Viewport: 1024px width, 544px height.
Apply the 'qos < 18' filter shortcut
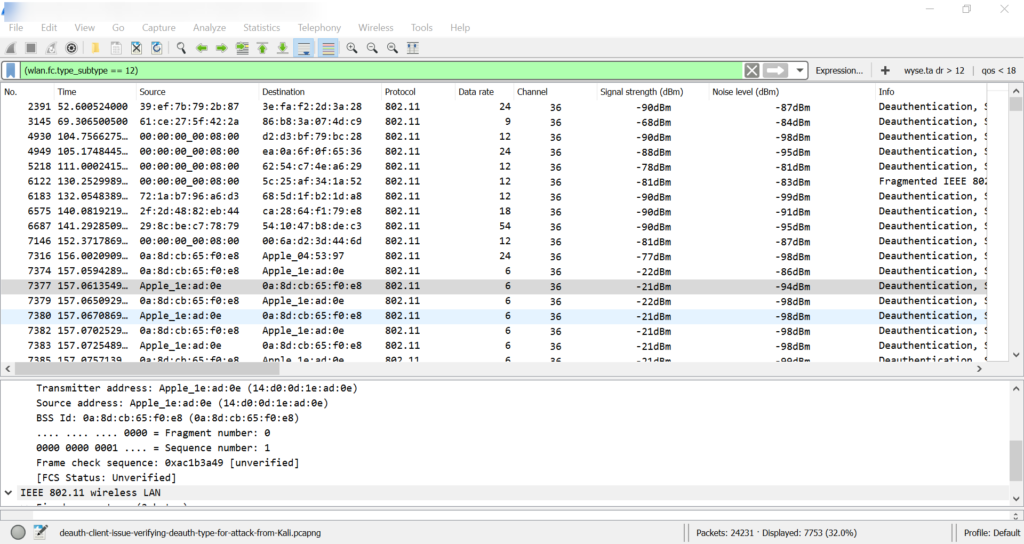pyautogui.click(x=996, y=71)
